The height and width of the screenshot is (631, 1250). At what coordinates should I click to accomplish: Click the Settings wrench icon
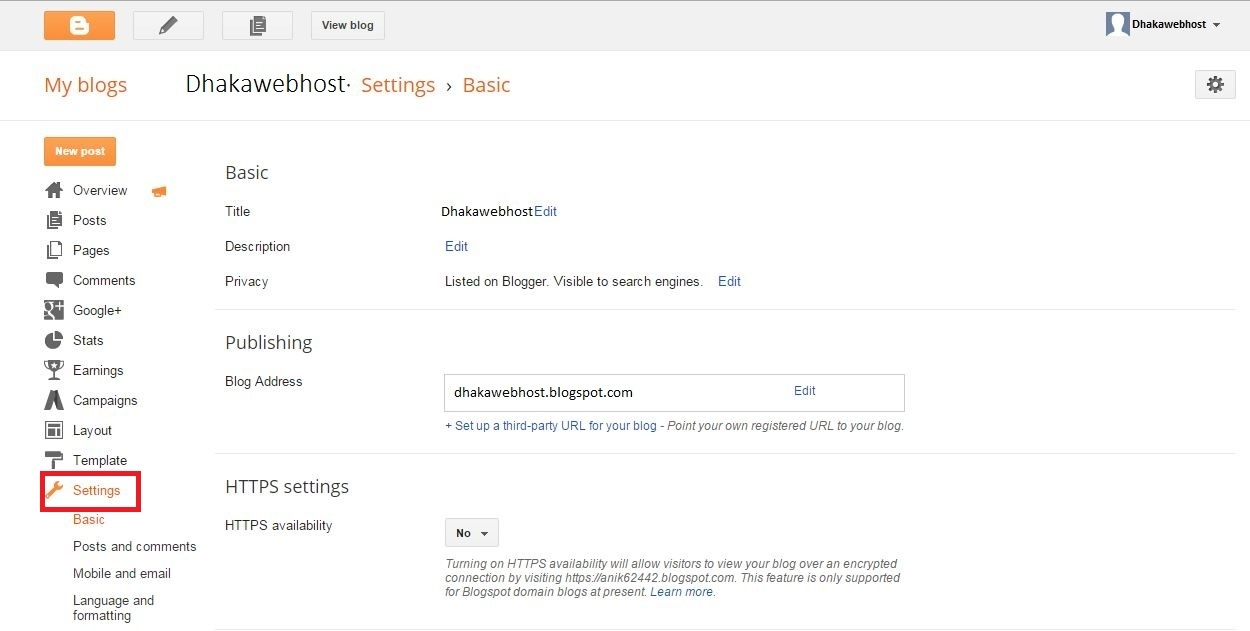(x=54, y=490)
